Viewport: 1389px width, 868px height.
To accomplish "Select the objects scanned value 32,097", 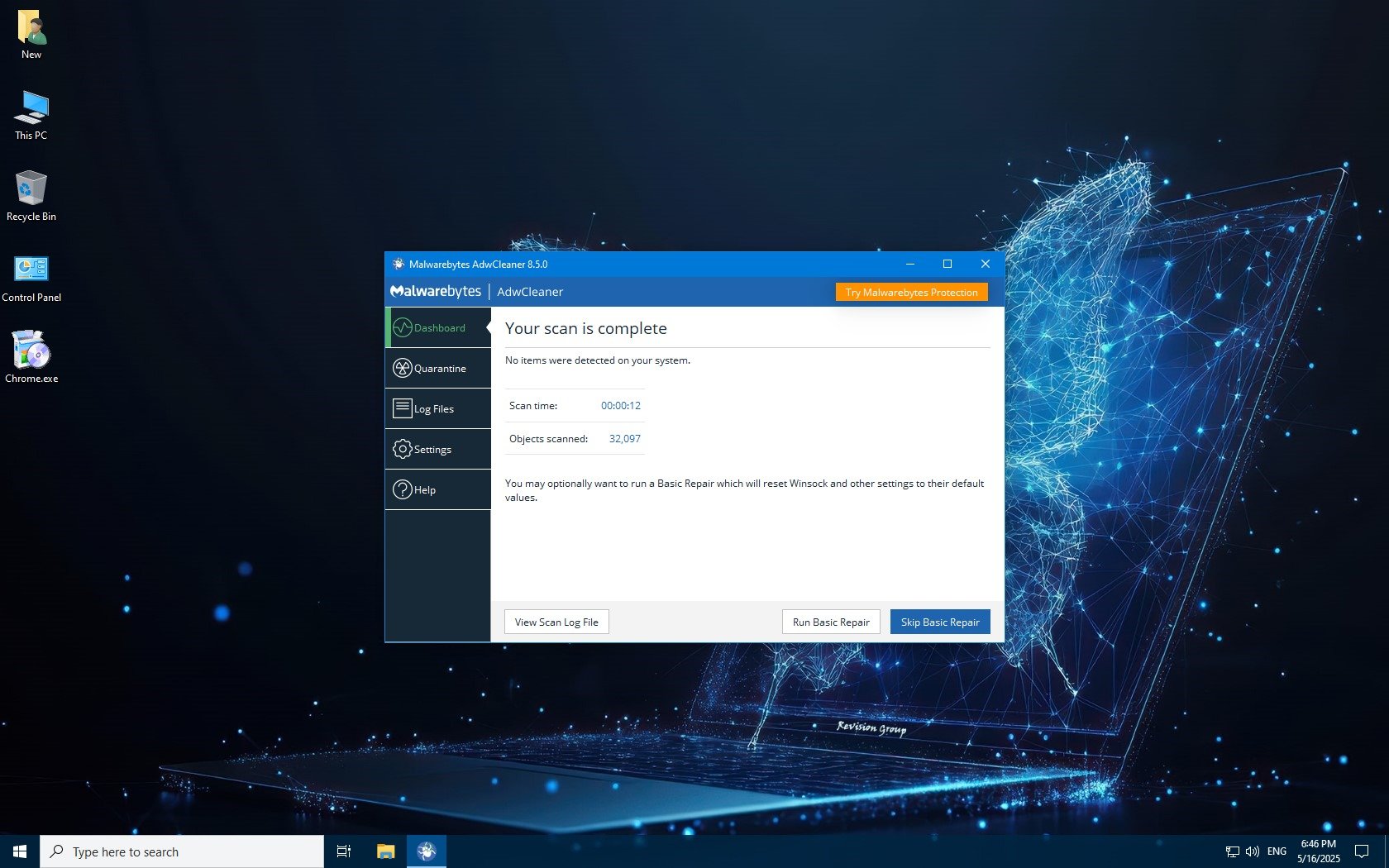I will pyautogui.click(x=625, y=438).
